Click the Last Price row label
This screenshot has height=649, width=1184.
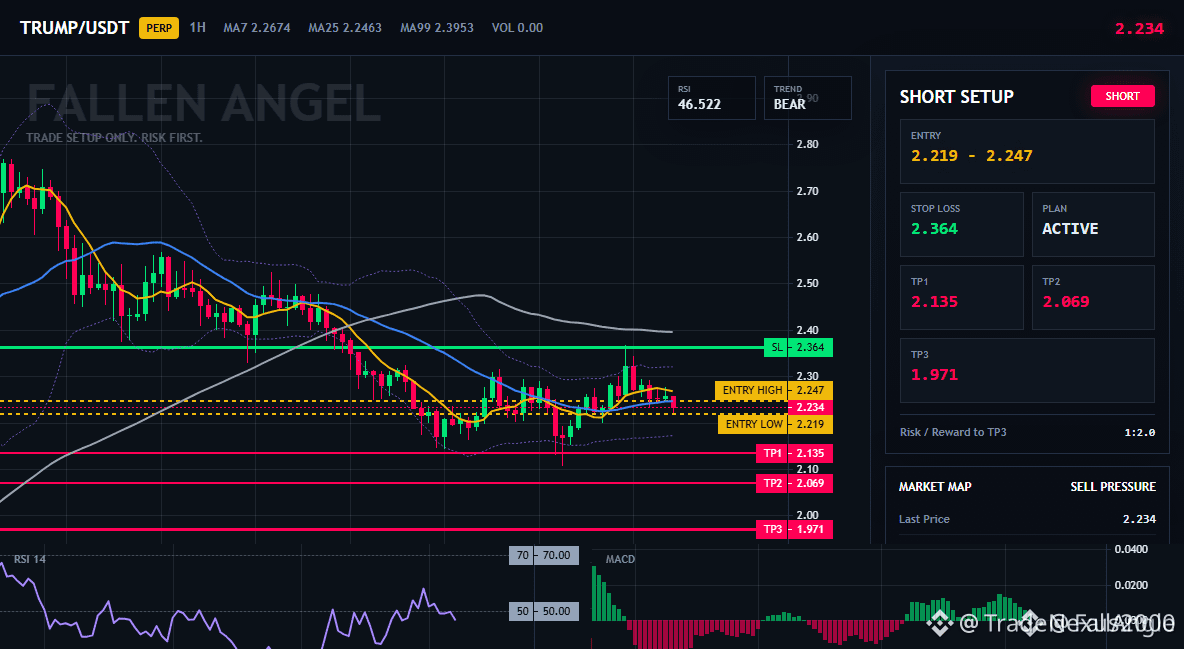click(924, 519)
